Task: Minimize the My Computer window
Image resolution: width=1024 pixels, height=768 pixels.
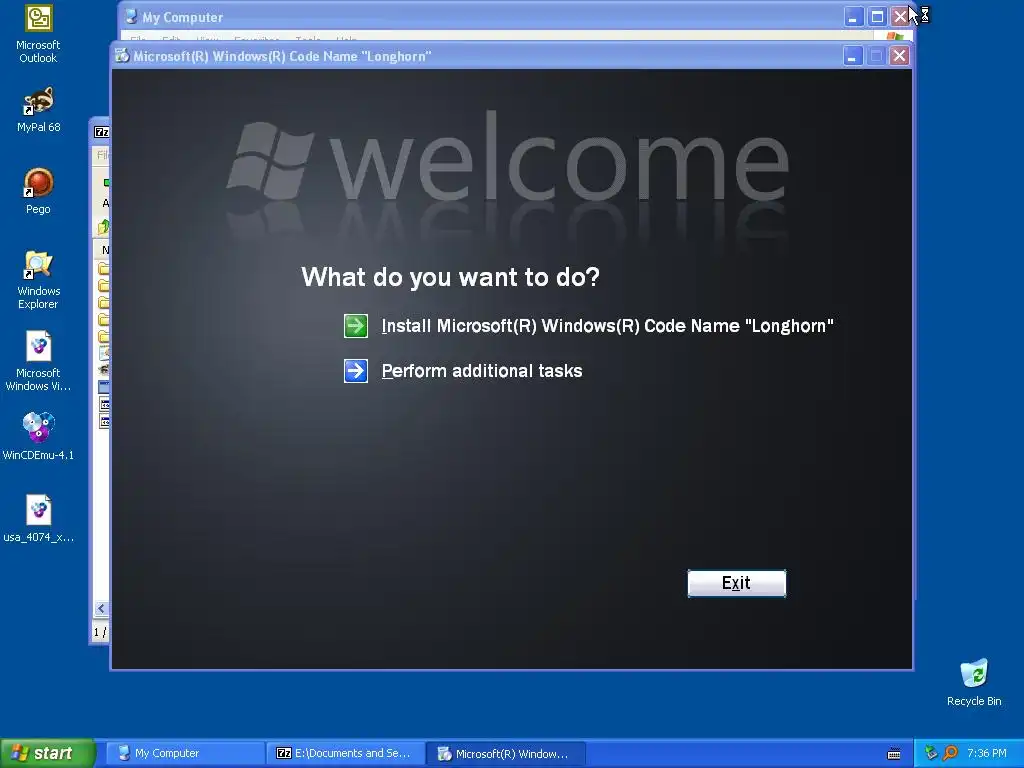Action: coord(853,17)
